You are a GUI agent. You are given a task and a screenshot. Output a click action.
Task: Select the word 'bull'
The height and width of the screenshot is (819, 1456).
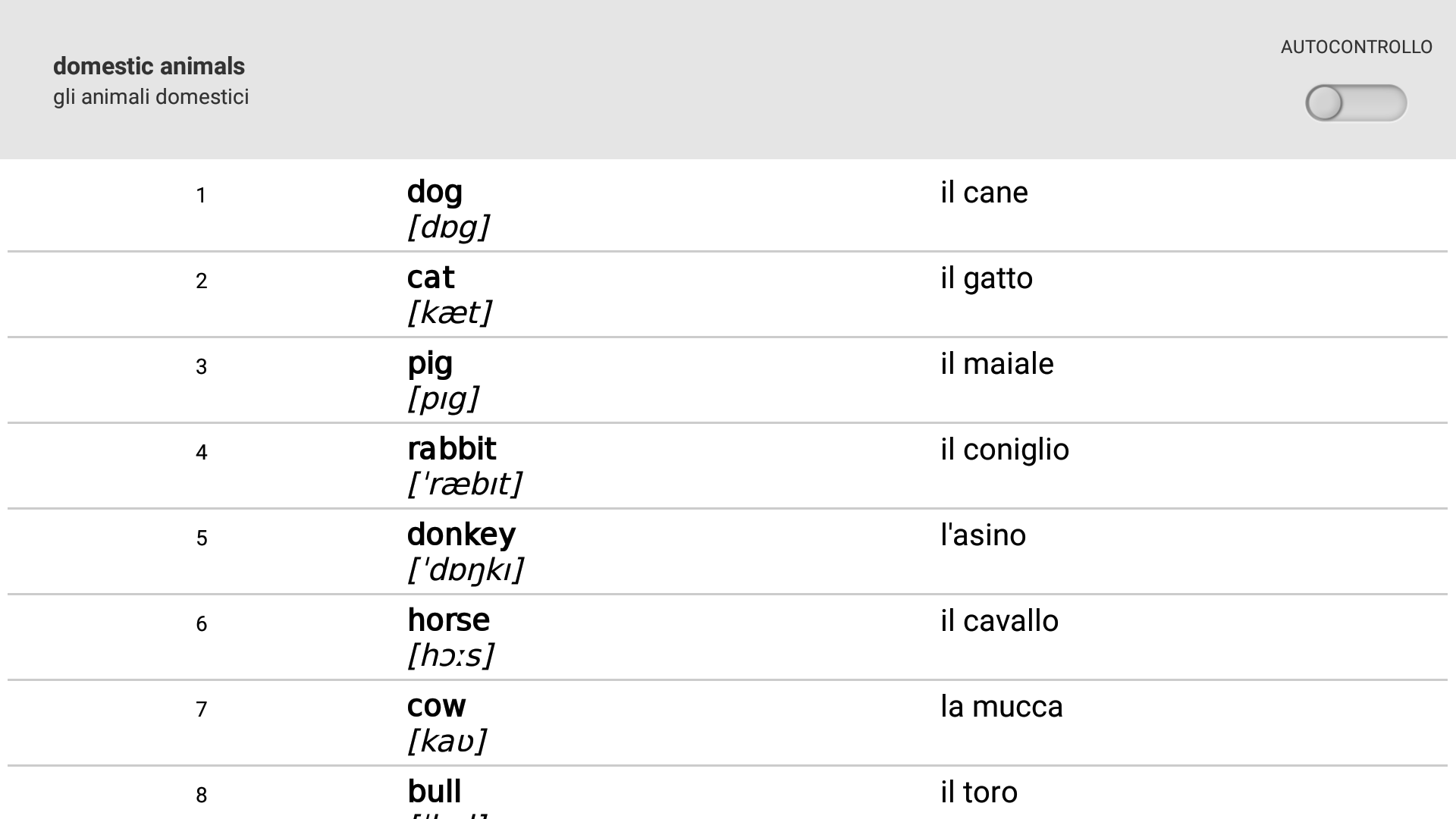coord(434,792)
